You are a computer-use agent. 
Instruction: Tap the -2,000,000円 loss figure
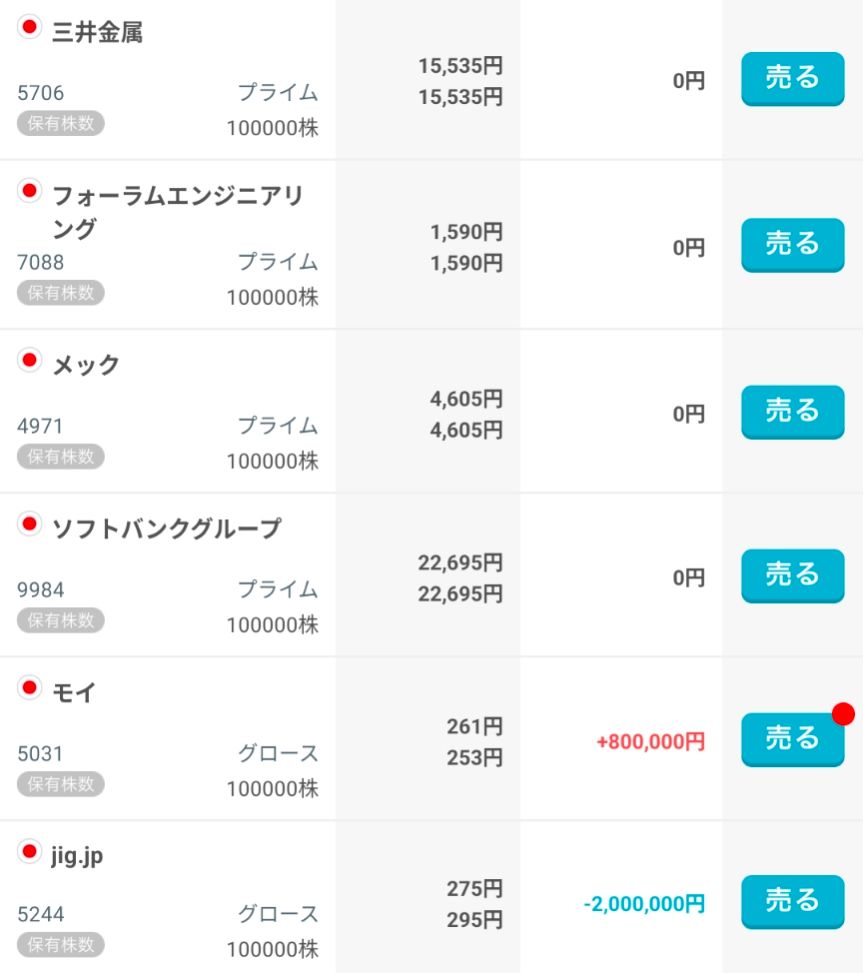pyautogui.click(x=644, y=904)
